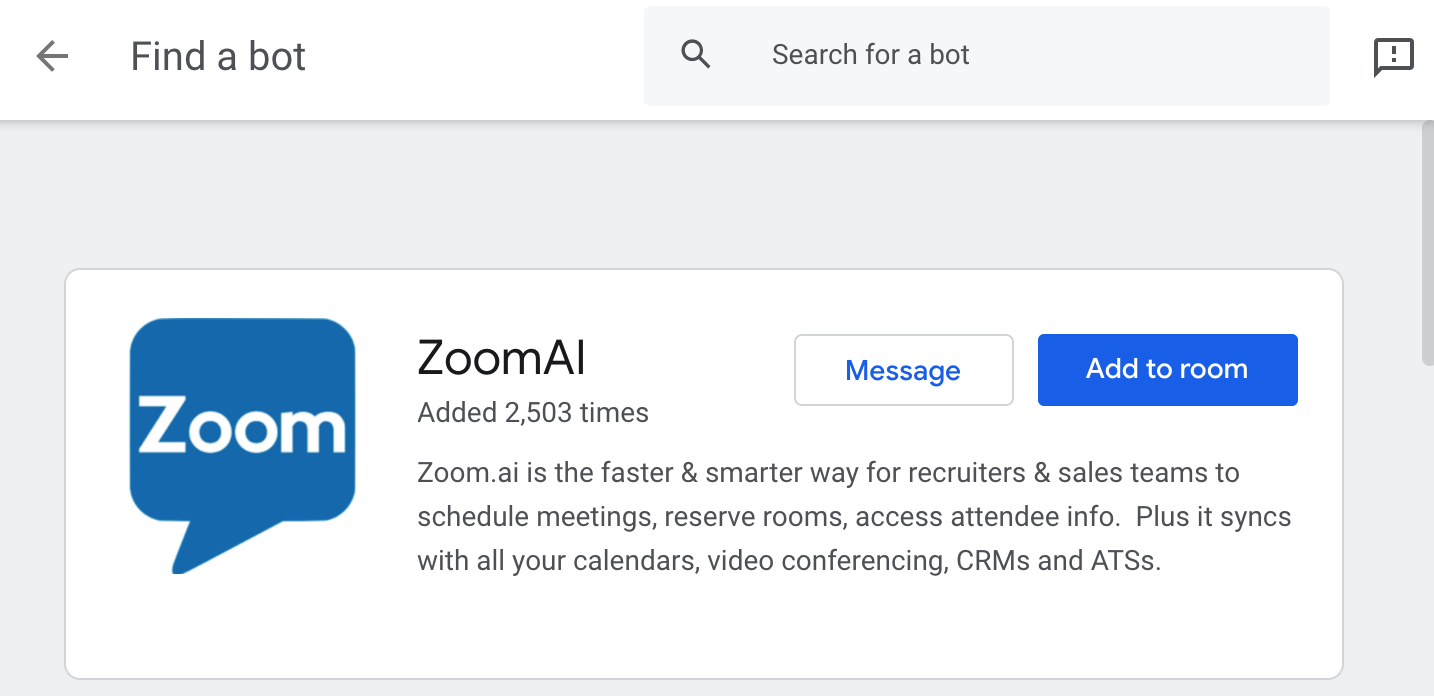
Task: Click the "Added 2,503 times" text
Action: click(533, 412)
